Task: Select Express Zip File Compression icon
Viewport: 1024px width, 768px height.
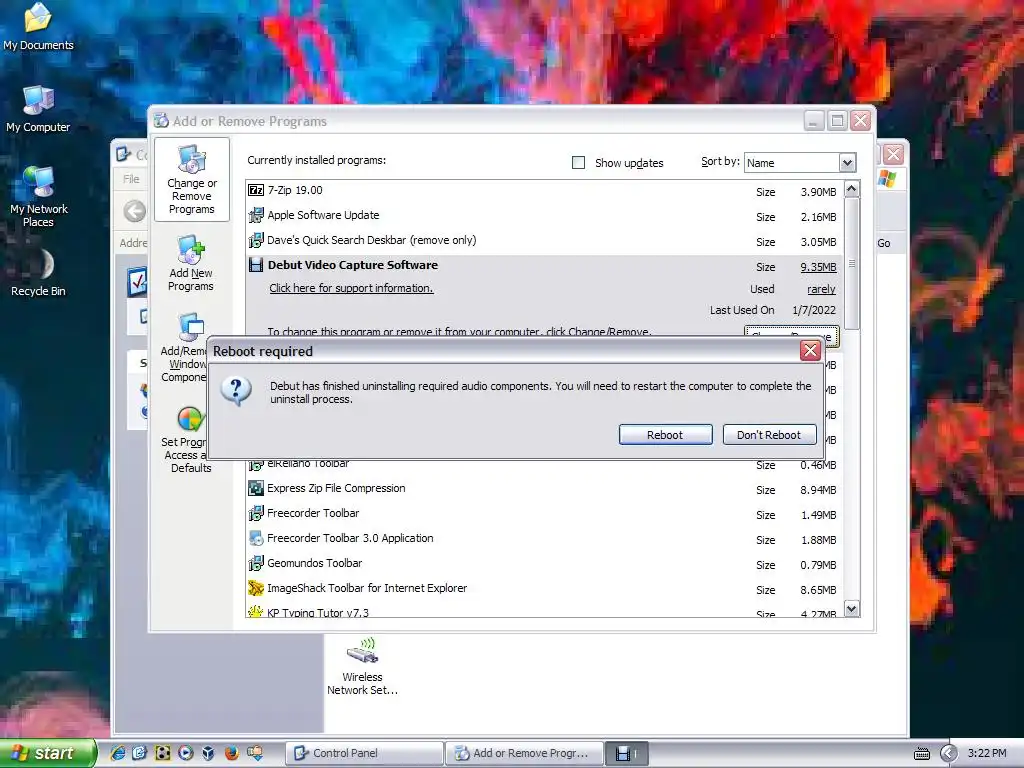Action: (256, 488)
